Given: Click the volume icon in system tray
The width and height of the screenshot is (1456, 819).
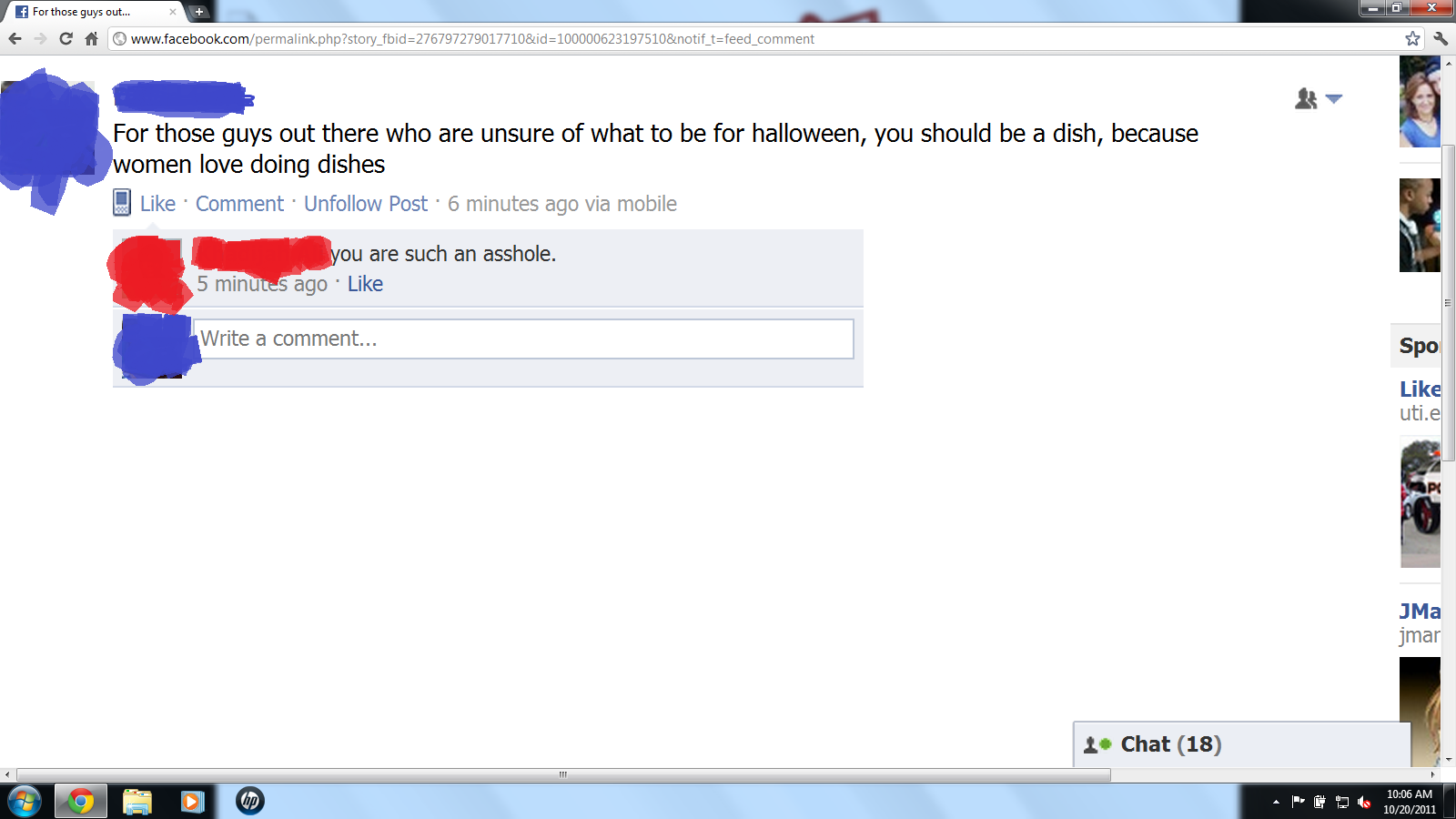Looking at the screenshot, I should [x=1364, y=802].
